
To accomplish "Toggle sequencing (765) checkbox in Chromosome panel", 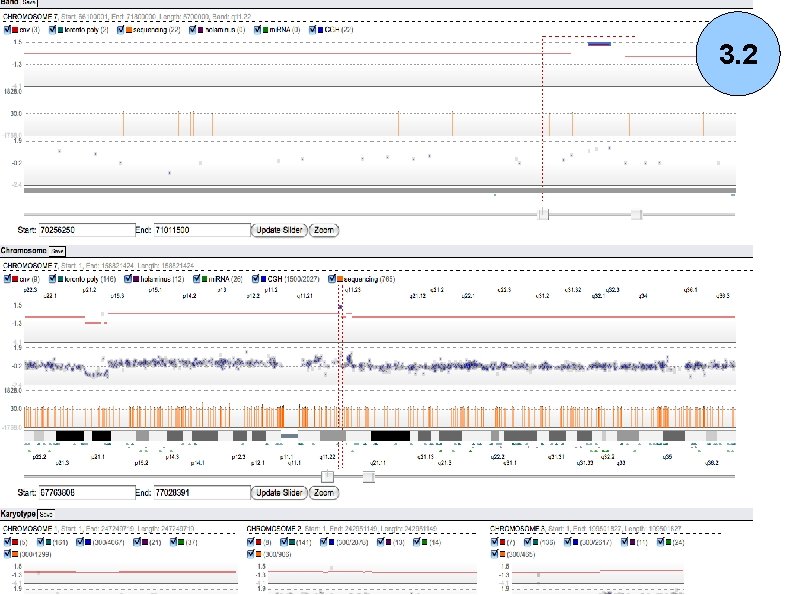I will click(332, 279).
